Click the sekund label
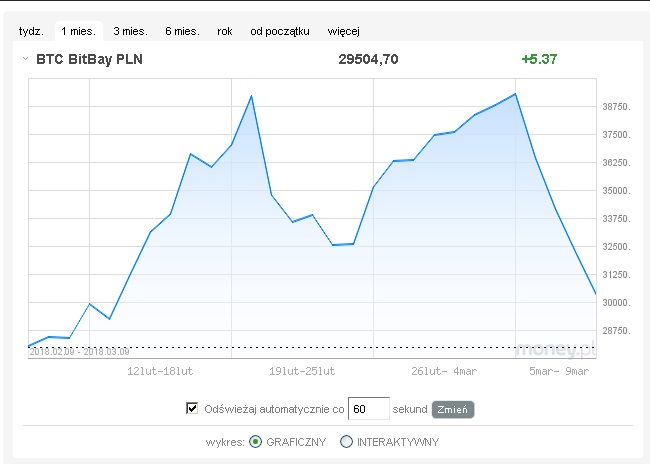Screen dimensions: 650x464 (410, 409)
